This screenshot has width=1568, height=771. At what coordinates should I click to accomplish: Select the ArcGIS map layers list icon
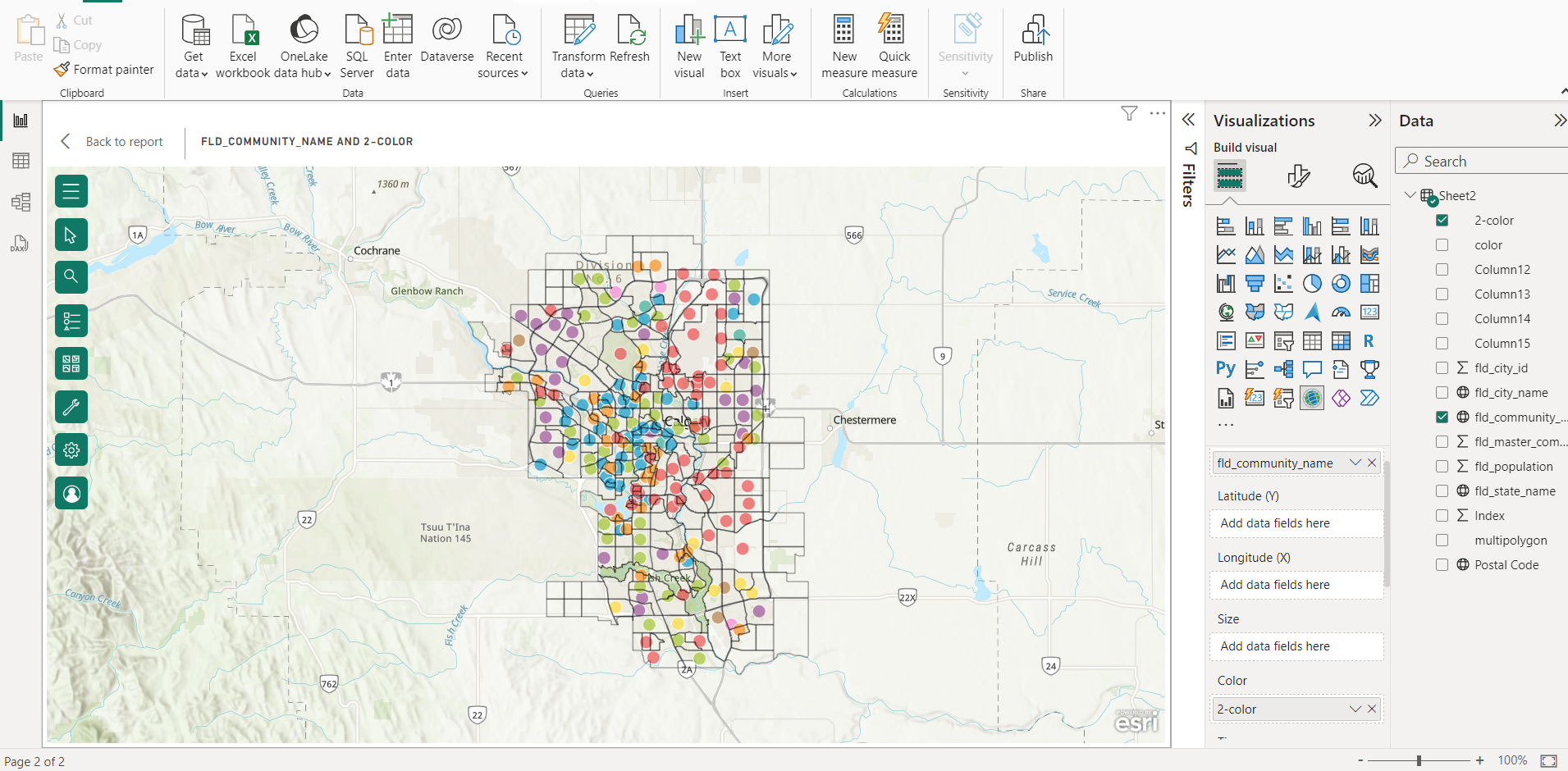71,321
